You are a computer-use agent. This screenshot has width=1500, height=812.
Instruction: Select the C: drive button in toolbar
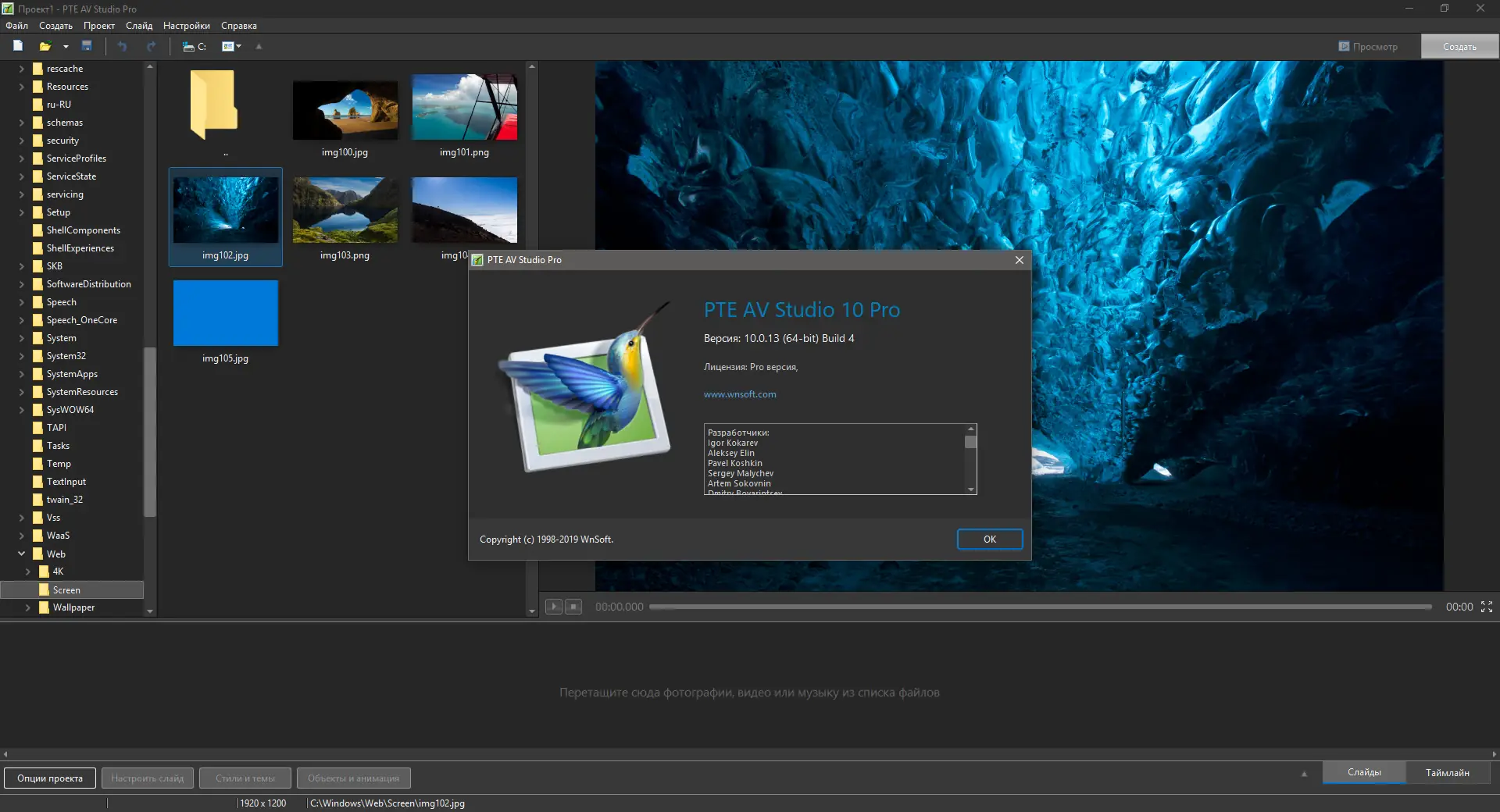(x=195, y=46)
